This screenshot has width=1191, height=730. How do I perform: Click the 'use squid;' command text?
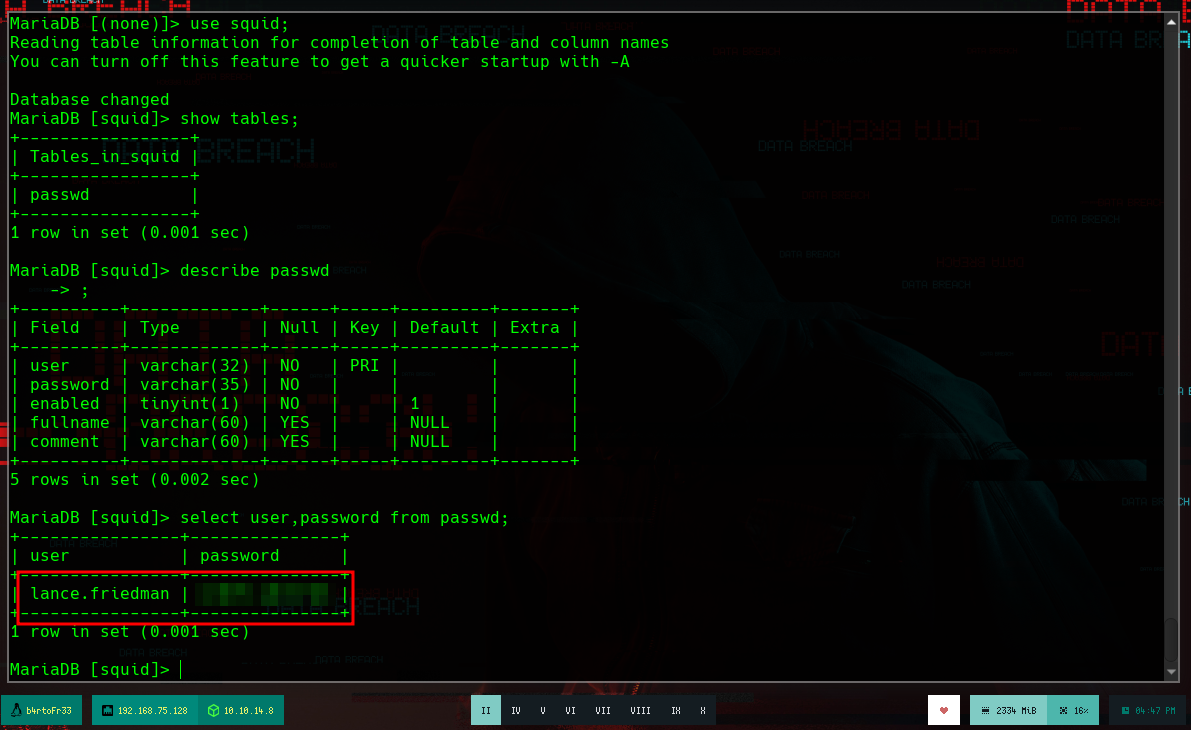[239, 24]
